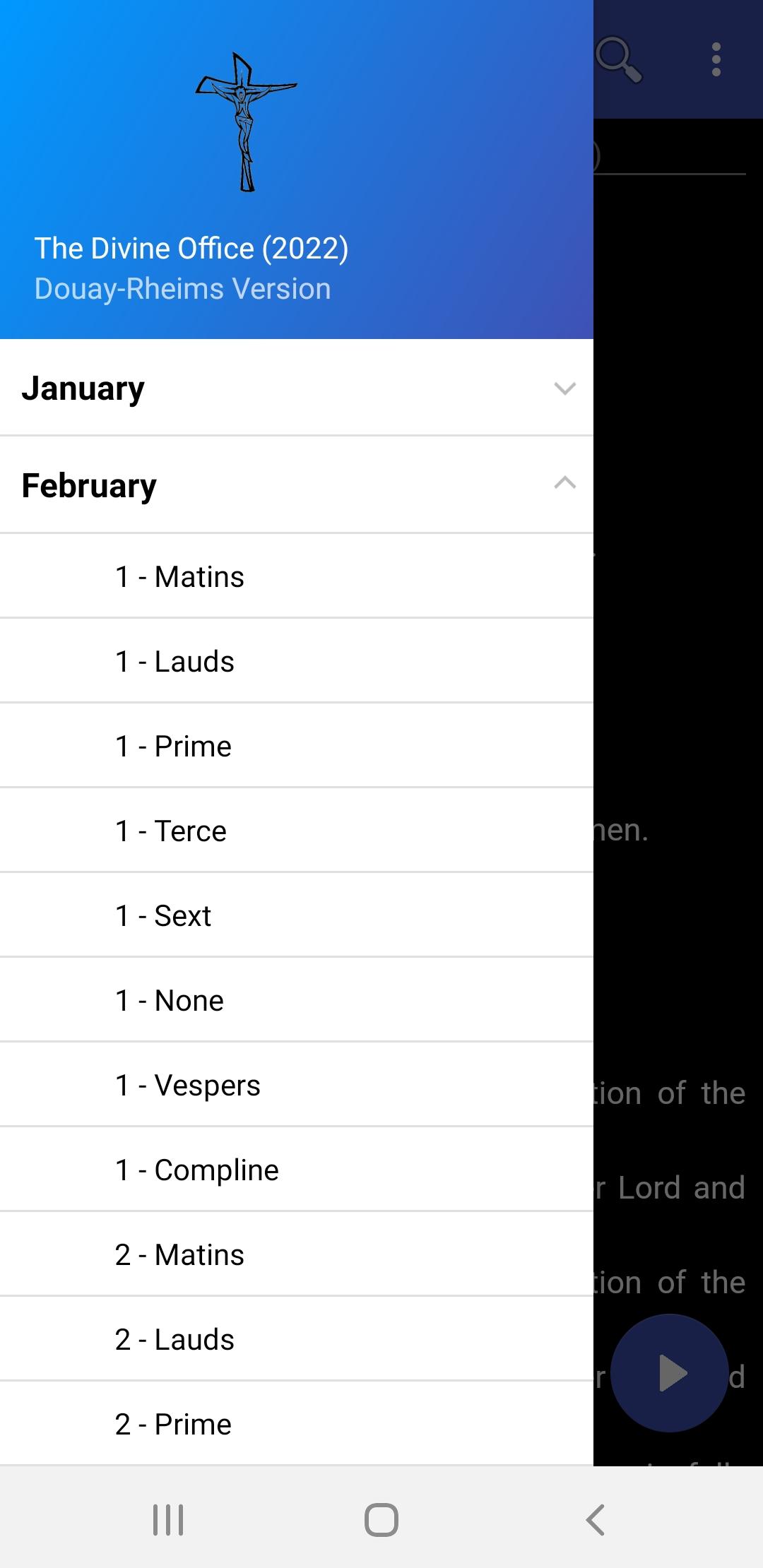763x1568 pixels.
Task: Open the recent apps navigation icon
Action: [x=168, y=1519]
